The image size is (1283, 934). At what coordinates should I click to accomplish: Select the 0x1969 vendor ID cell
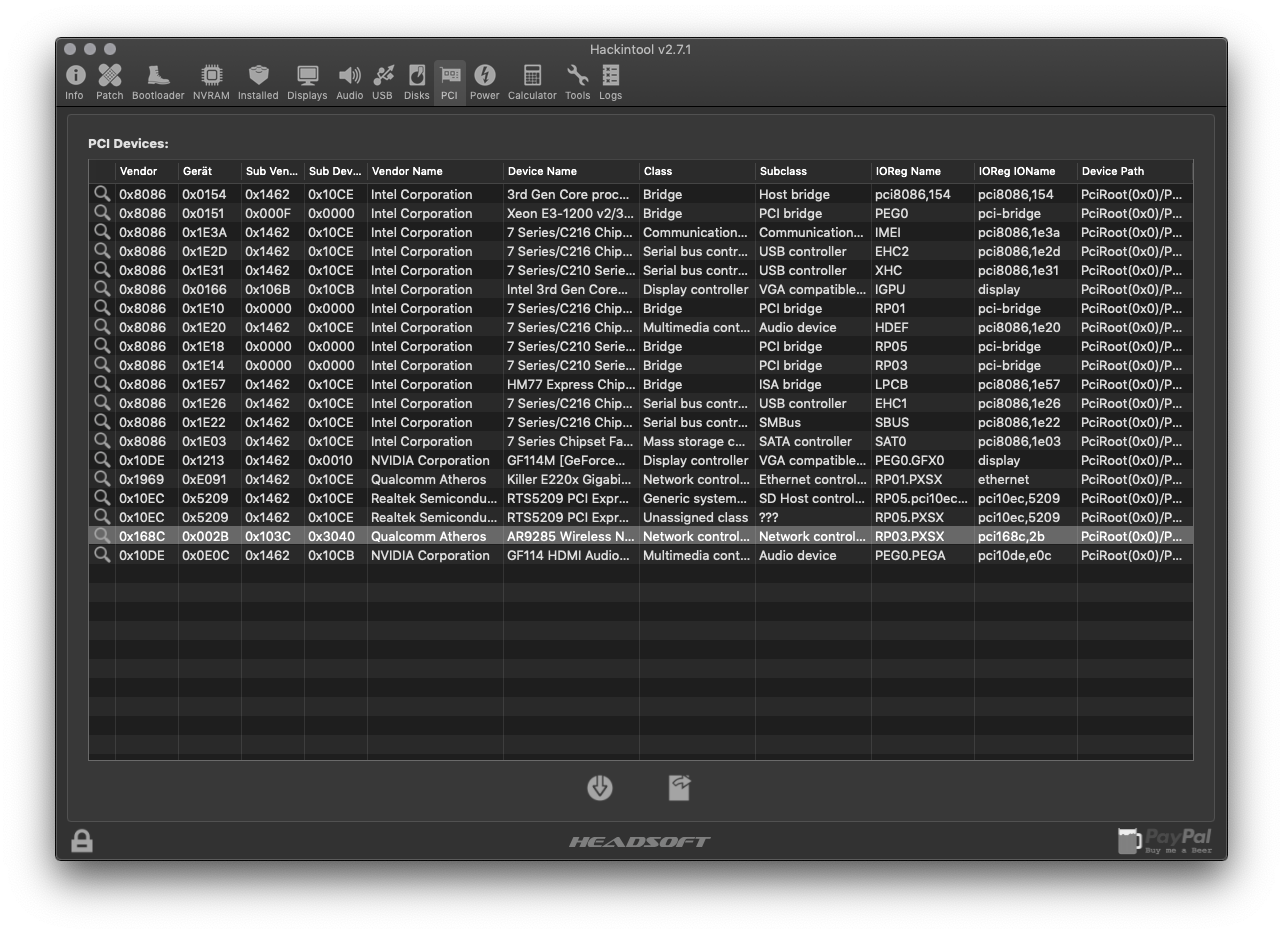142,479
